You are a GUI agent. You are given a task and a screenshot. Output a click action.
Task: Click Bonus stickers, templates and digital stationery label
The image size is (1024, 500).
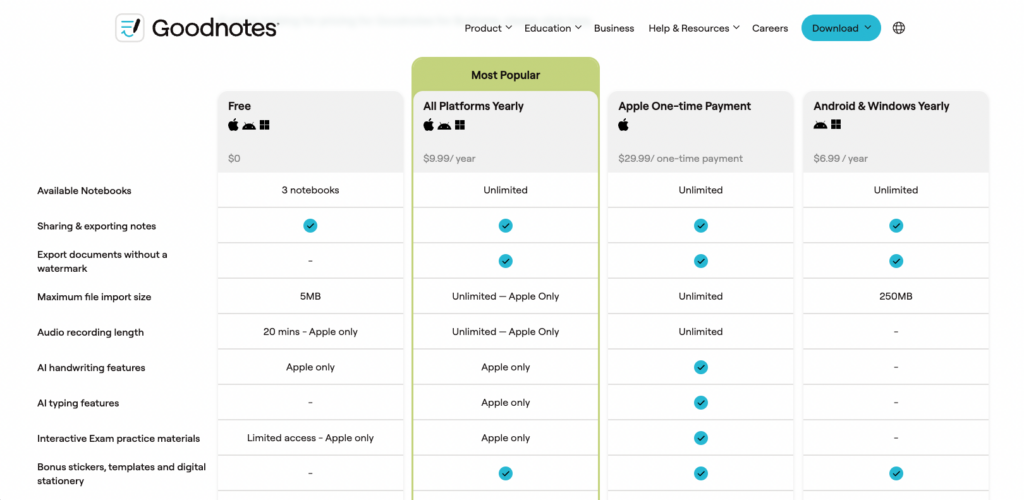pyautogui.click(x=121, y=474)
